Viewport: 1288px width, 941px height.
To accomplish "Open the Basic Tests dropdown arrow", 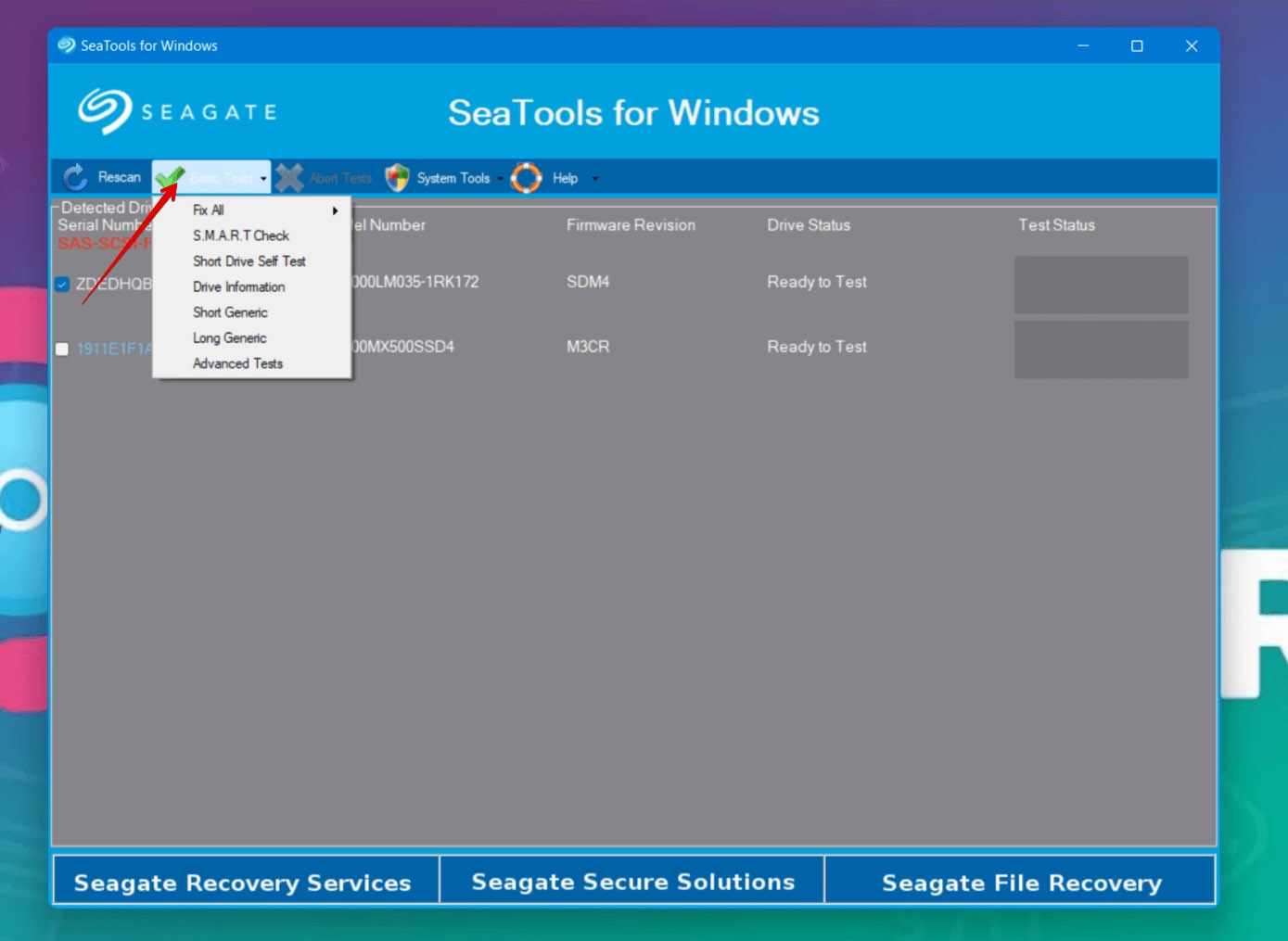I will tap(263, 178).
